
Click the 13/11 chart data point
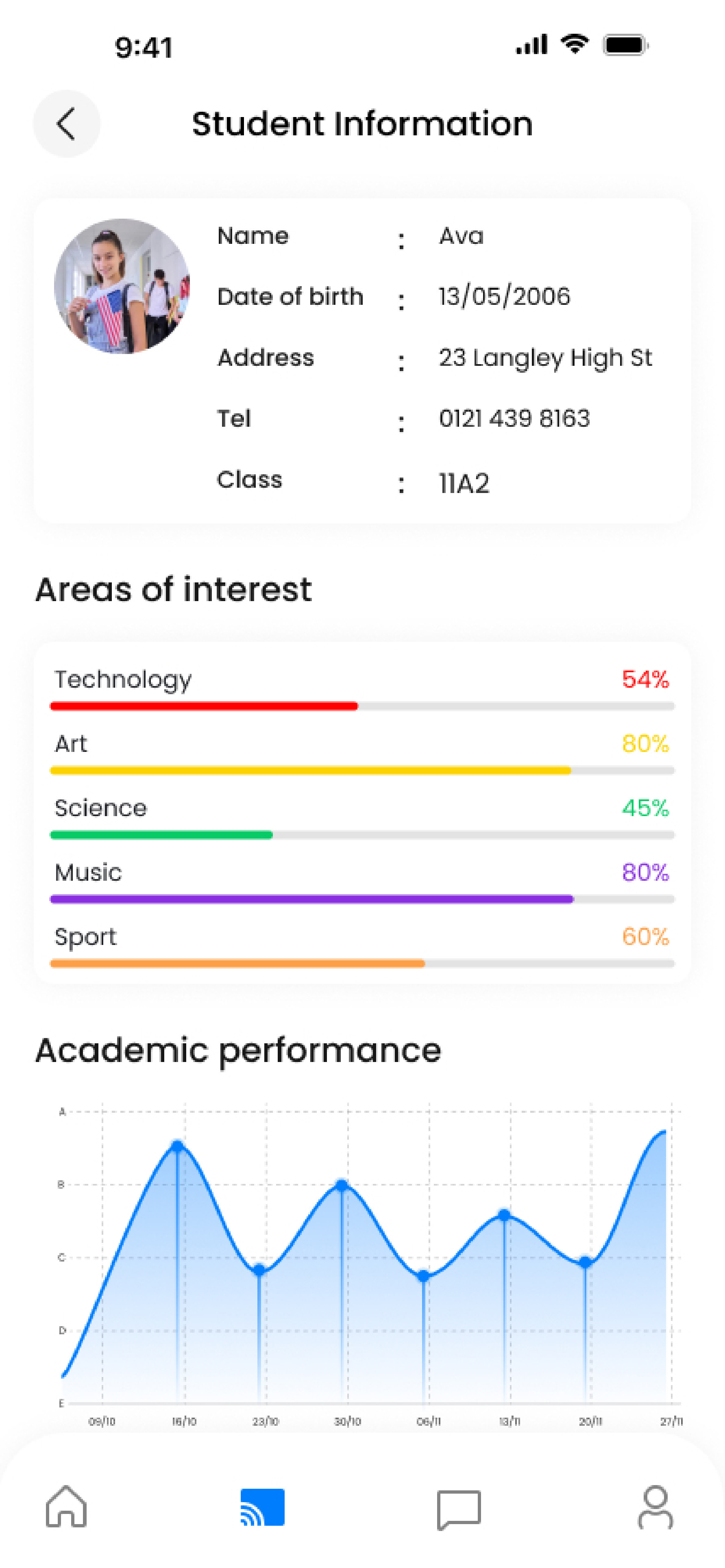(504, 1215)
